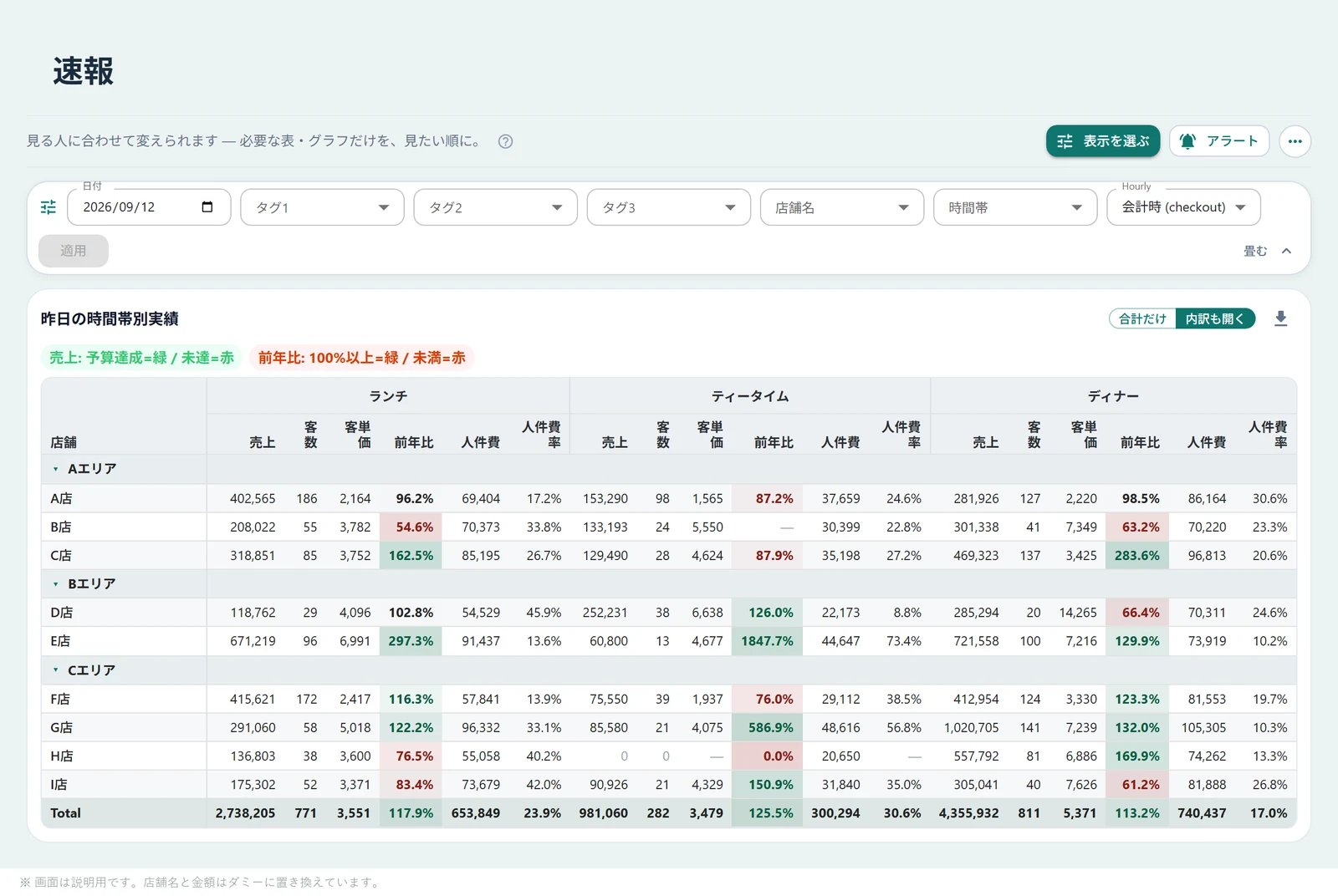Click the download icon for the table
The width and height of the screenshot is (1338, 896).
coord(1280,318)
